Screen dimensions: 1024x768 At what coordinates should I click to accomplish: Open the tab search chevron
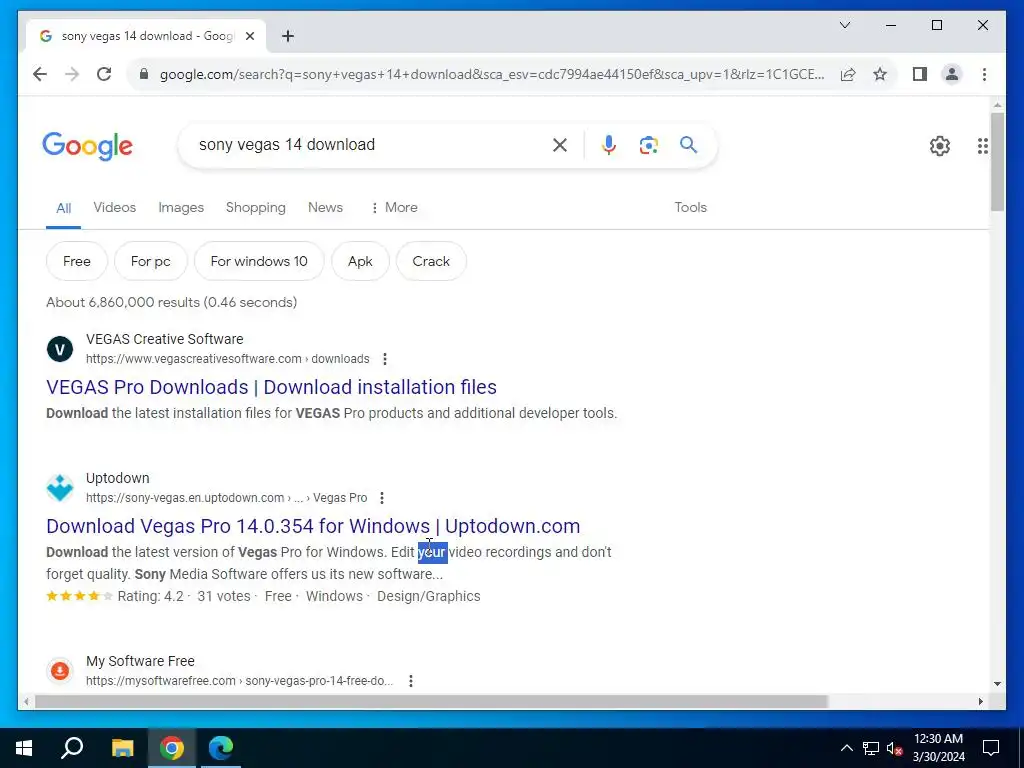point(844,25)
